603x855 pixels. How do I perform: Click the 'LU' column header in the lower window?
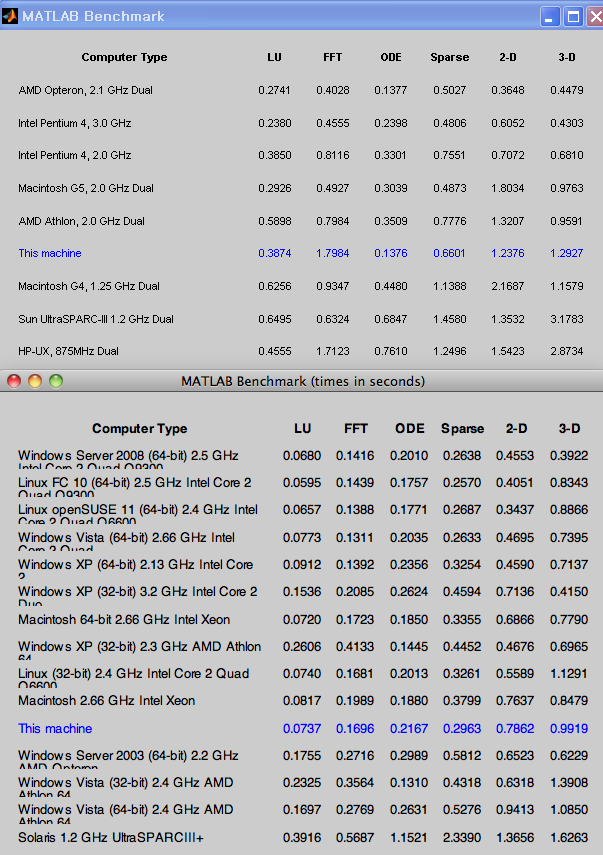pos(303,429)
